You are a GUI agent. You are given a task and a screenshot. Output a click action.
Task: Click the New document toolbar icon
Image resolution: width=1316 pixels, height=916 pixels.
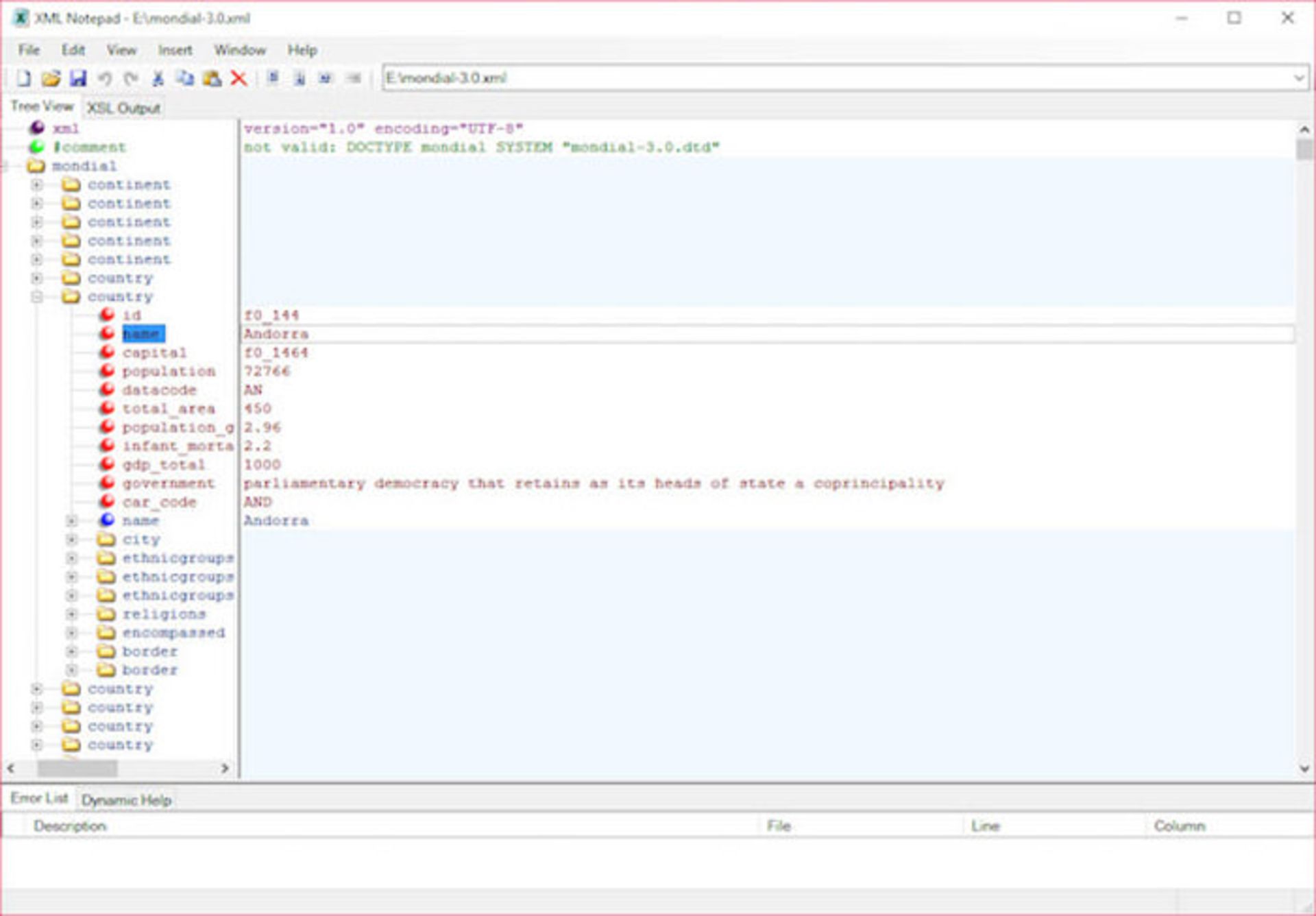[23, 78]
